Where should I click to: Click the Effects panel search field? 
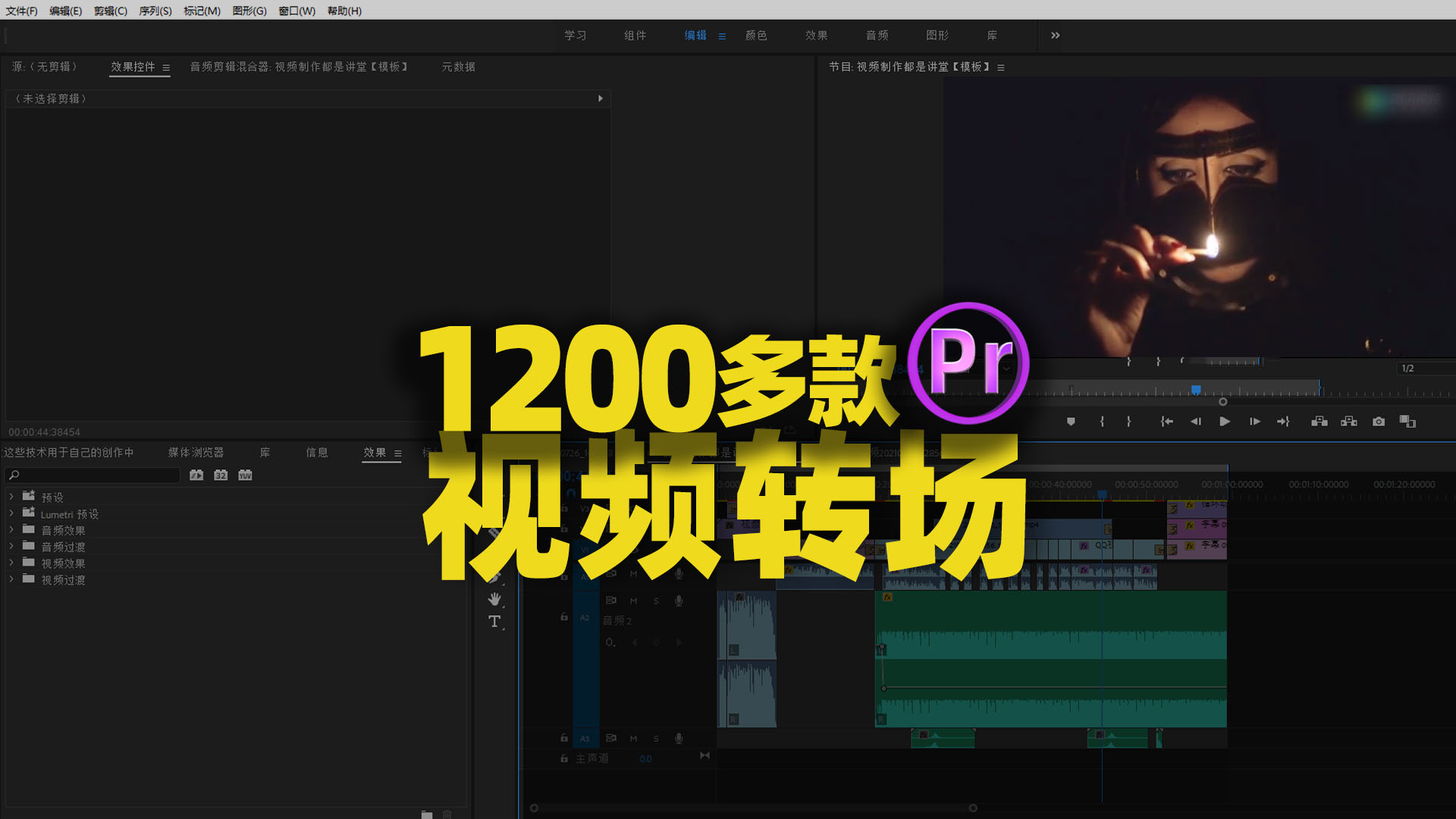click(x=93, y=475)
